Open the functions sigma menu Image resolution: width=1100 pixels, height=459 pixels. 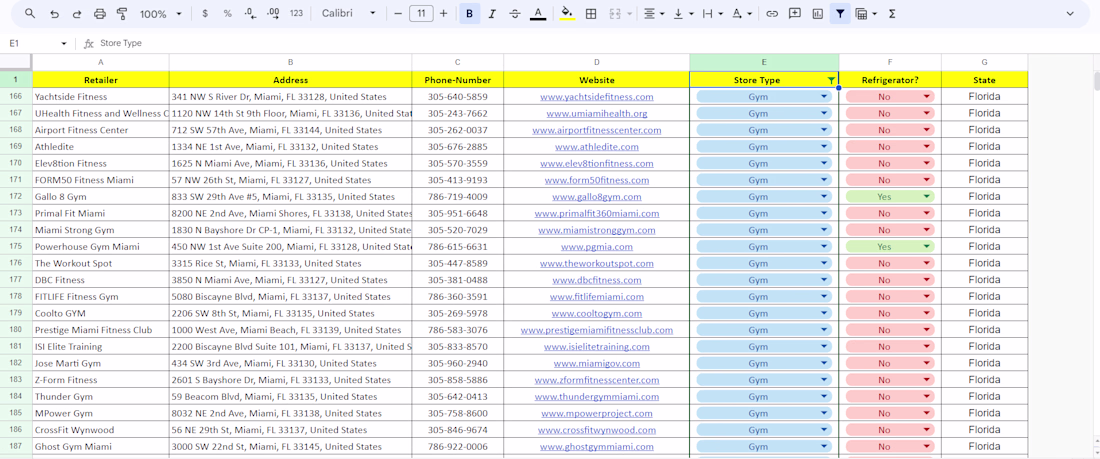pyautogui.click(x=892, y=13)
